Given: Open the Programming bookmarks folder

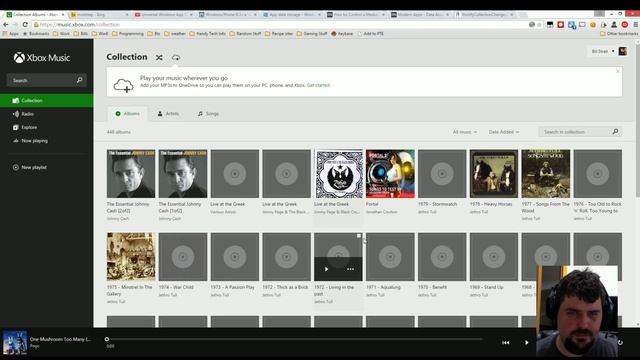Looking at the screenshot, I should (x=128, y=34).
